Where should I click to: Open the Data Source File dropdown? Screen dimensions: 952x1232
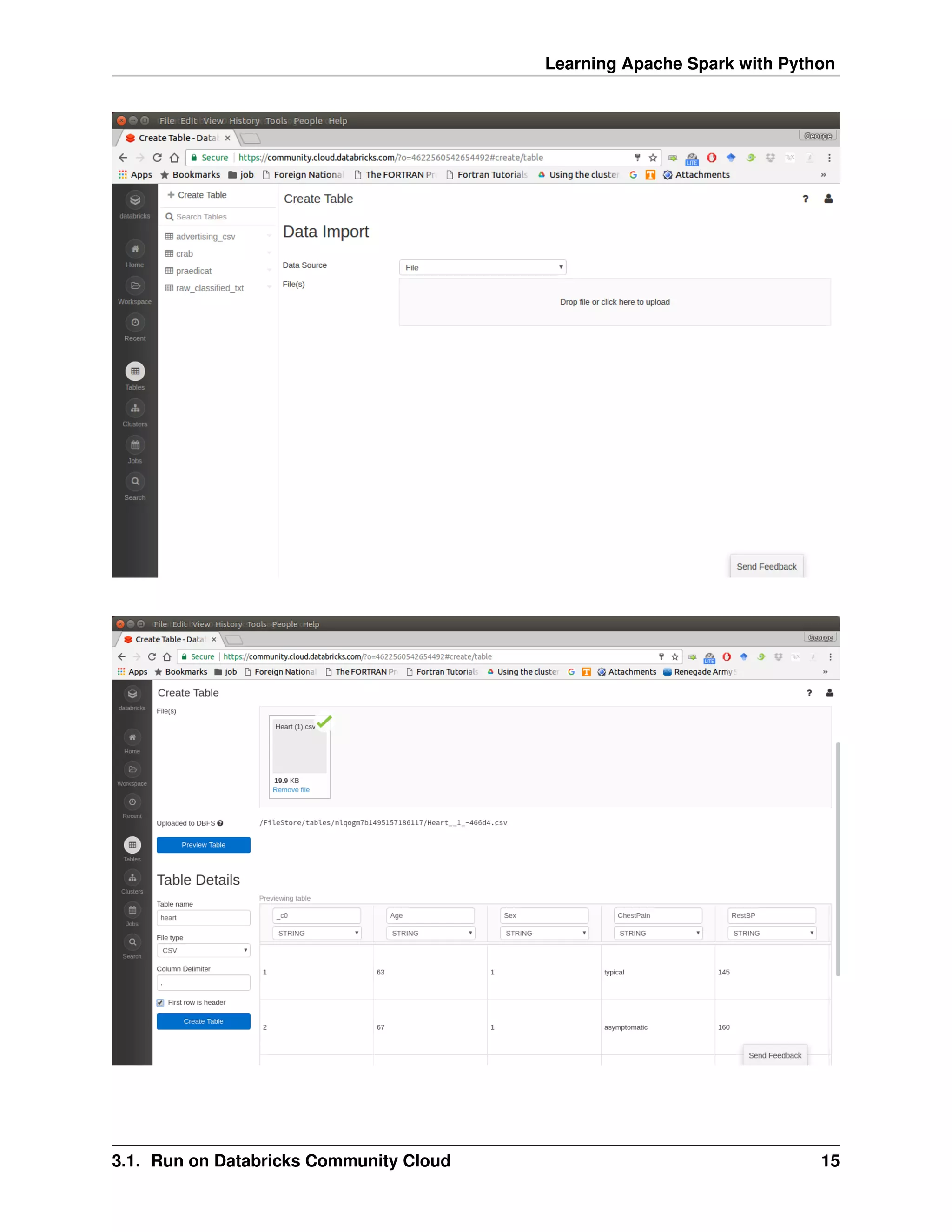coord(482,267)
